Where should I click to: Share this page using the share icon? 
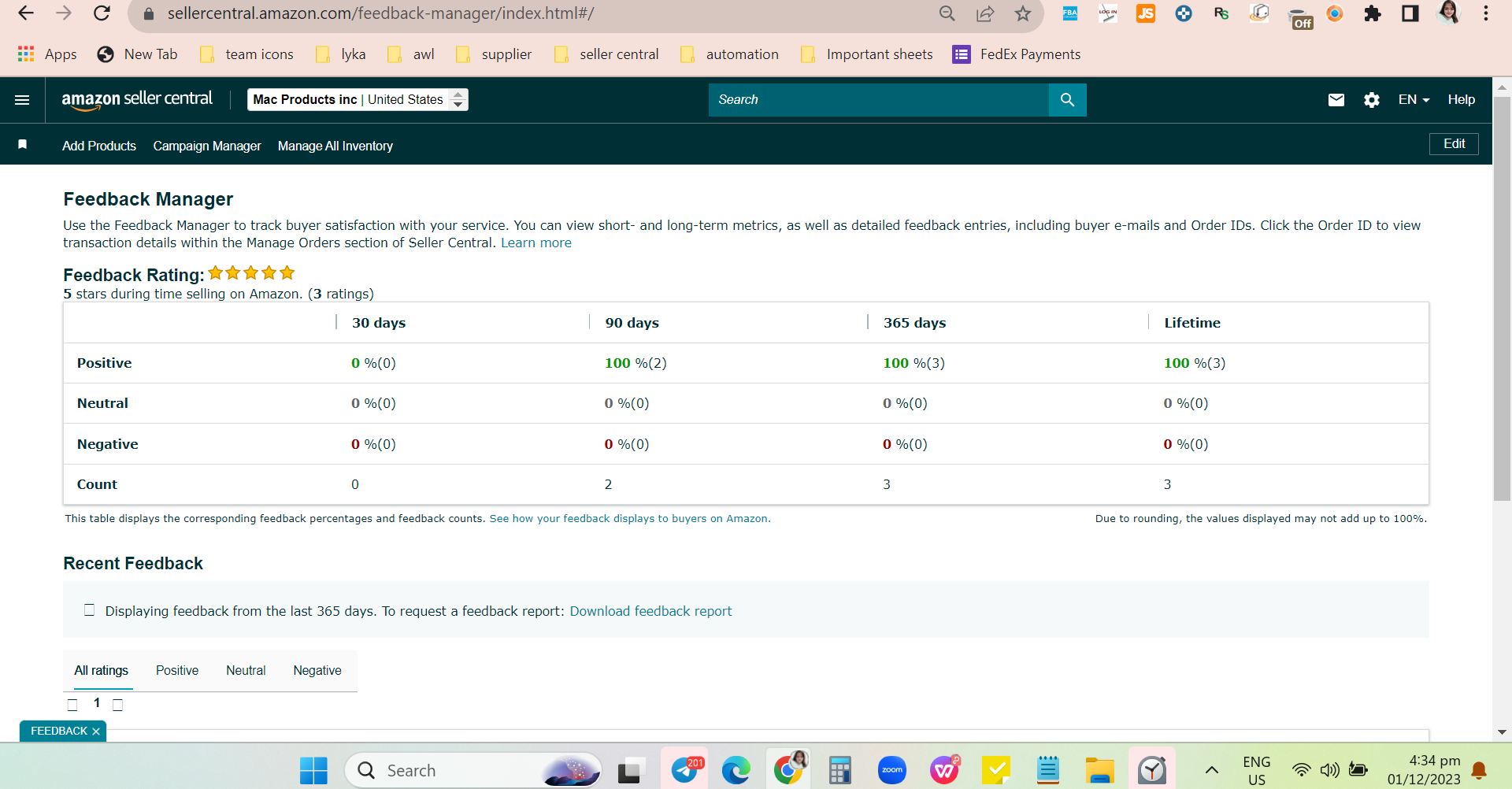click(x=985, y=13)
